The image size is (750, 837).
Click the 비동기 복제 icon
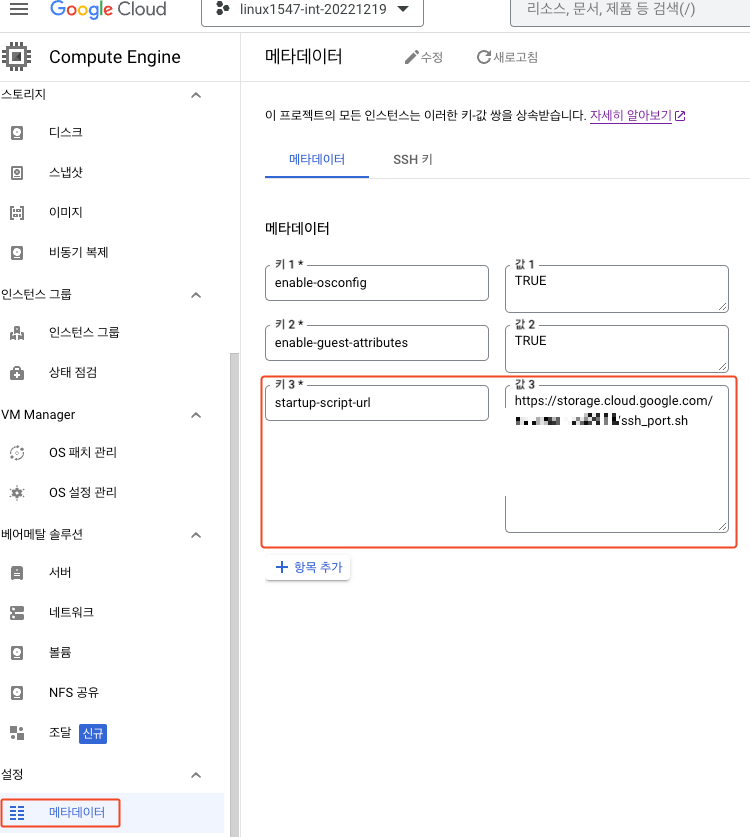[17, 252]
